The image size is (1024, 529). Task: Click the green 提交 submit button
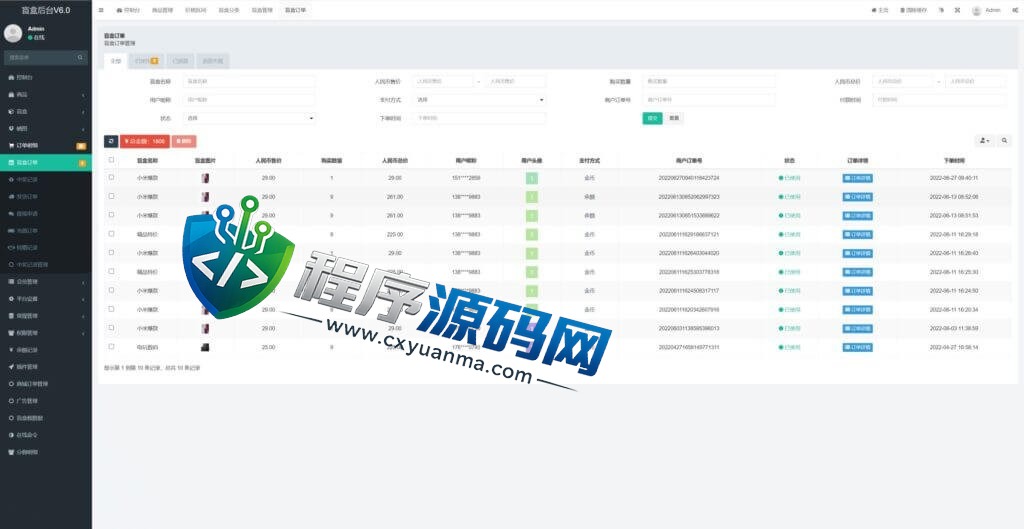coord(652,118)
